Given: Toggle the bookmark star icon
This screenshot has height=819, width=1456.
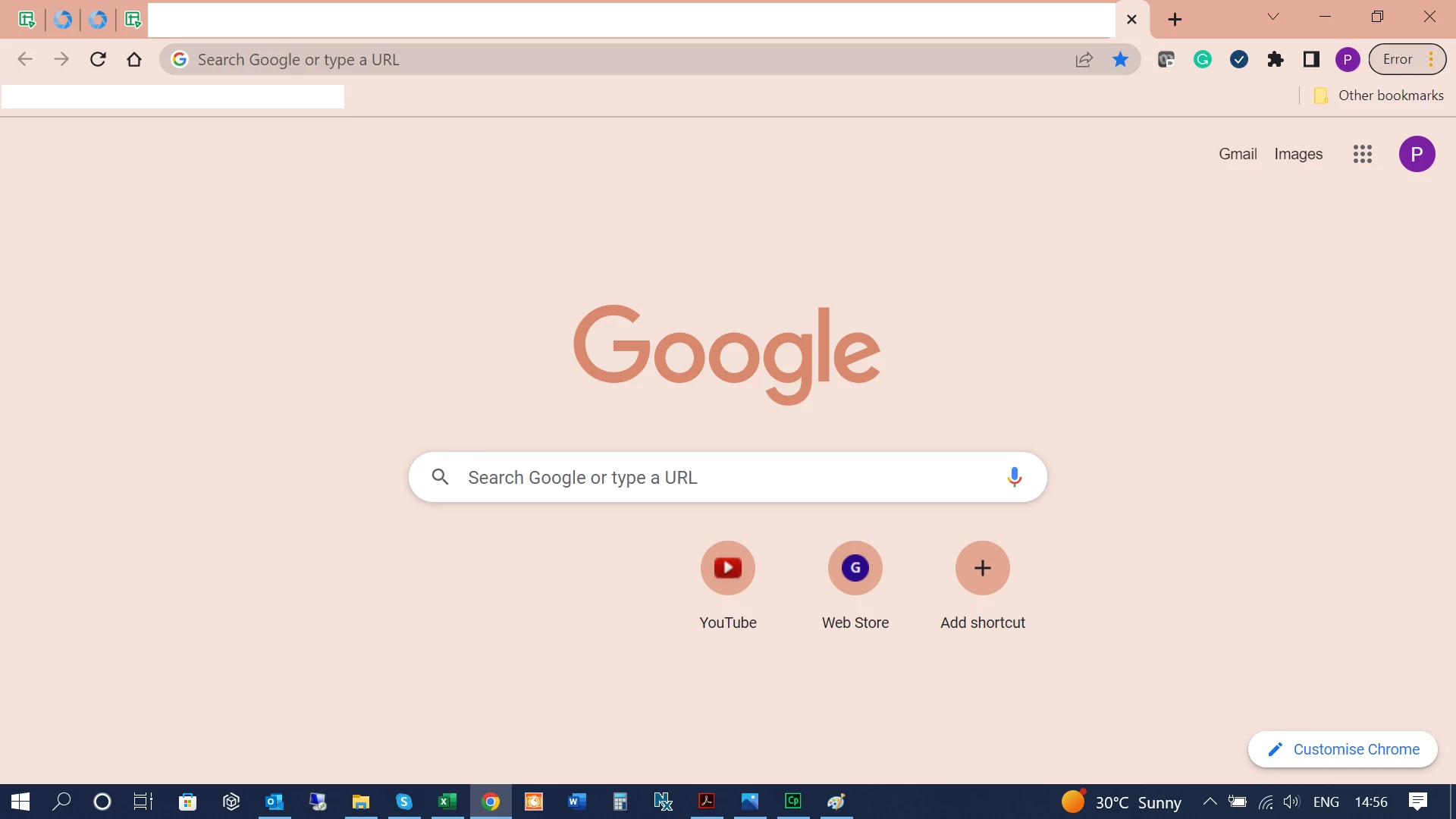Looking at the screenshot, I should pyautogui.click(x=1120, y=59).
